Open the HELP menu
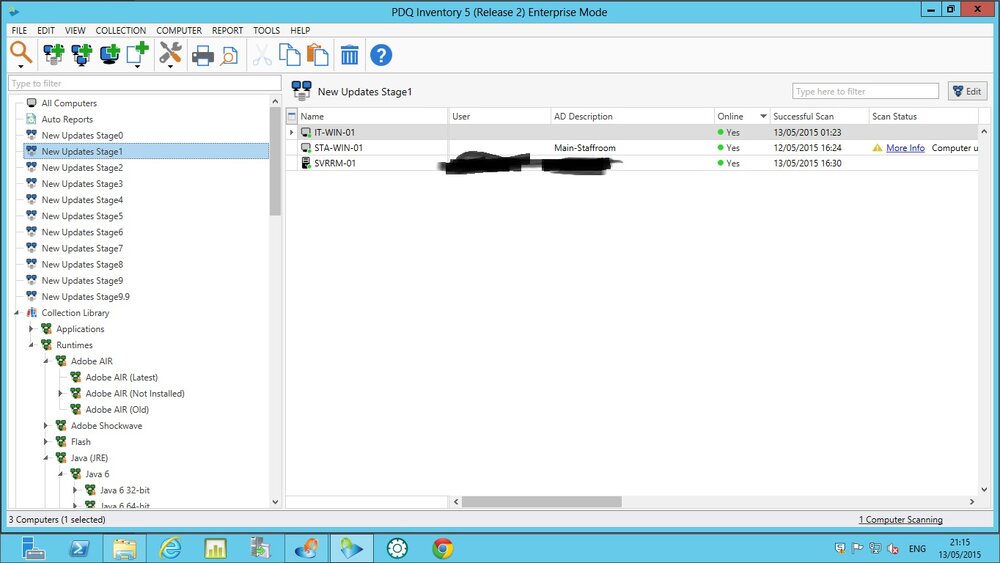1000x563 pixels. point(300,30)
